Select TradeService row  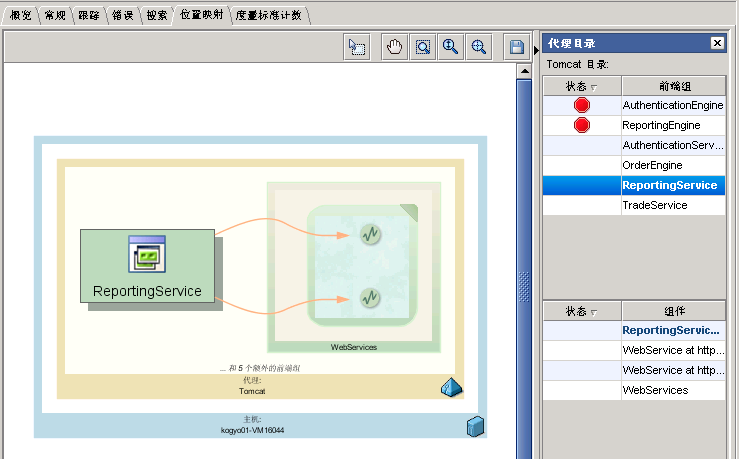coord(634,205)
